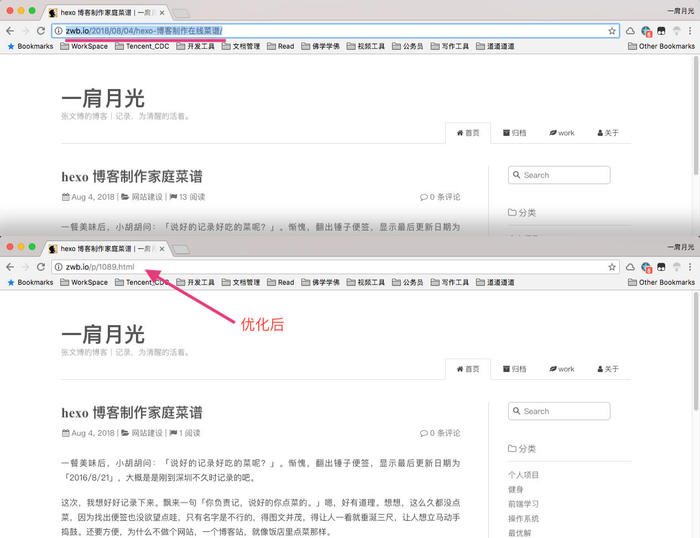Image resolution: width=700 pixels, height=538 pixels.
Task: Open a new tab in top browser window
Action: point(181,13)
